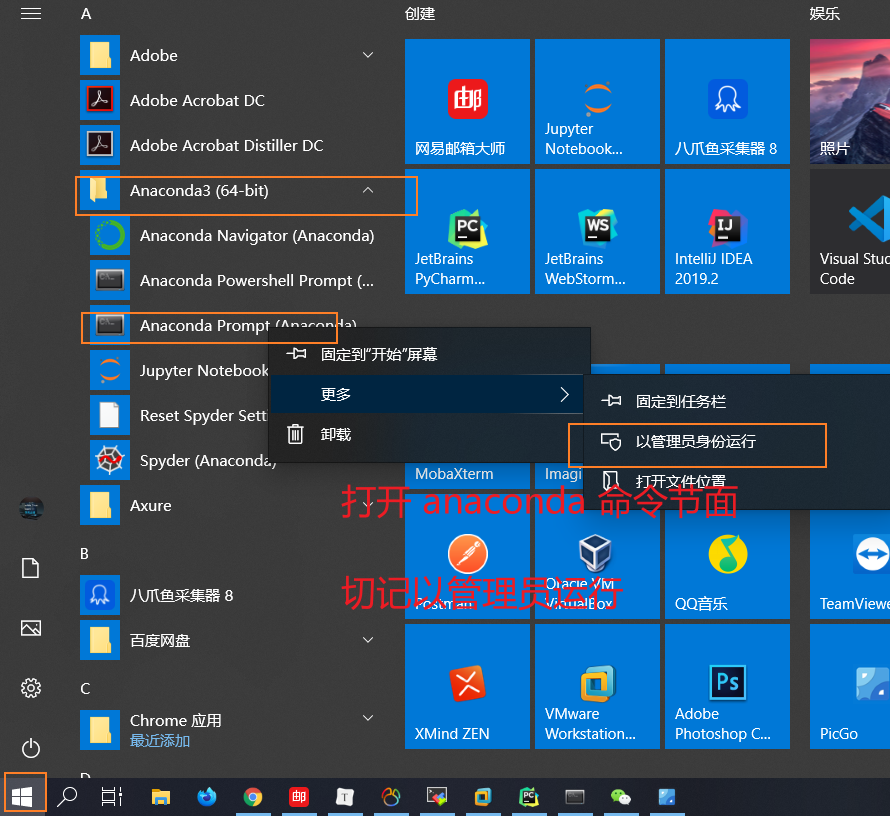Click the letter A section header
890x816 pixels.
86,14
